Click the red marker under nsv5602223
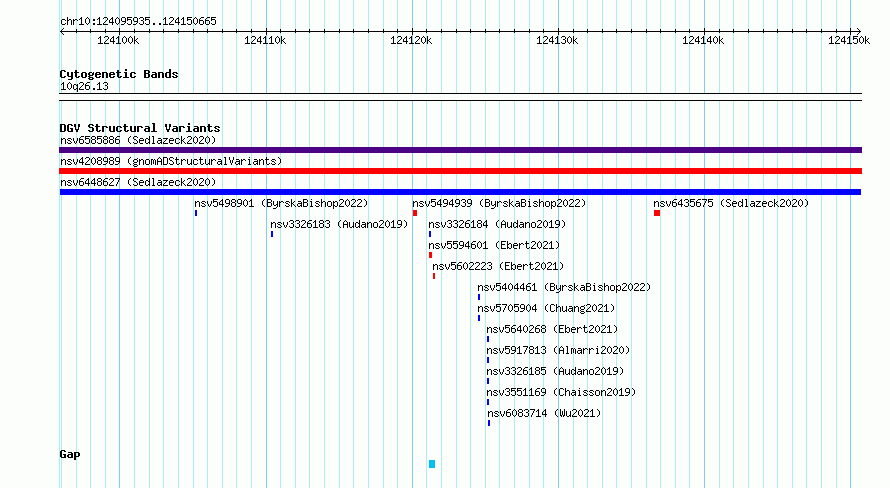 point(434,276)
